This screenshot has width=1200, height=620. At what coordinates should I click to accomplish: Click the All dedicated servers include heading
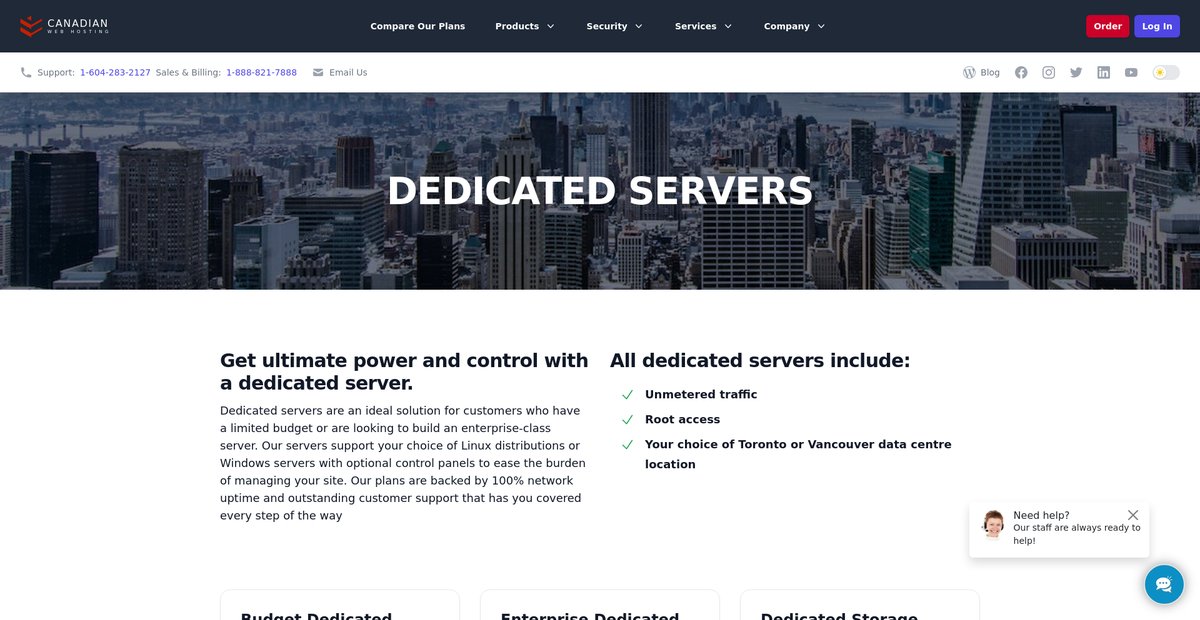click(760, 361)
